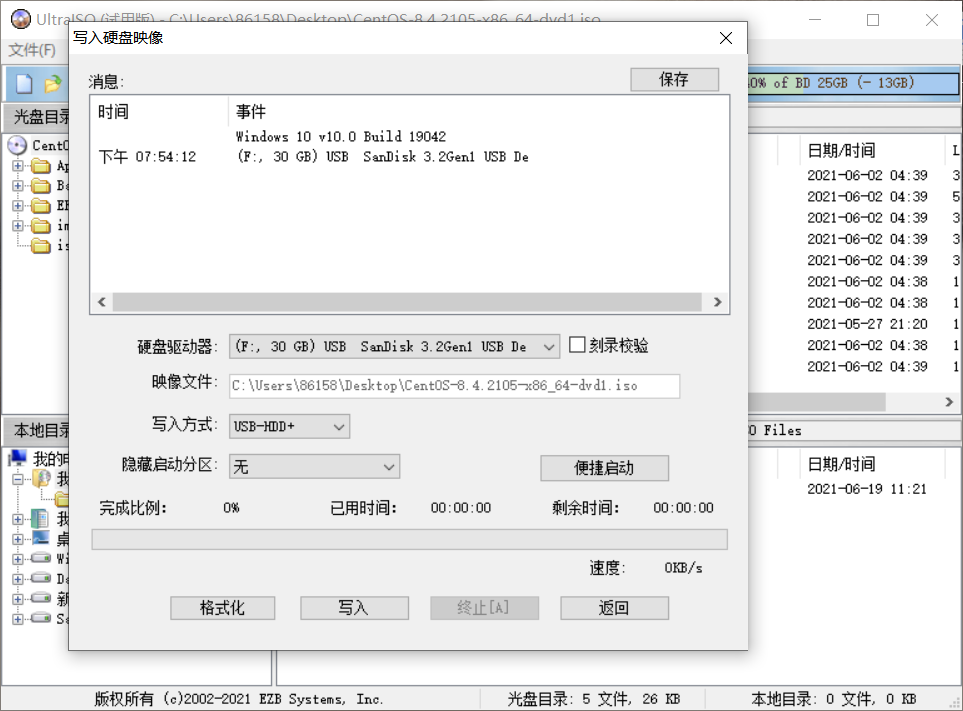This screenshot has width=963, height=711.
Task: Expand the 'Ap' folder node in image tree
Action: tap(18, 166)
